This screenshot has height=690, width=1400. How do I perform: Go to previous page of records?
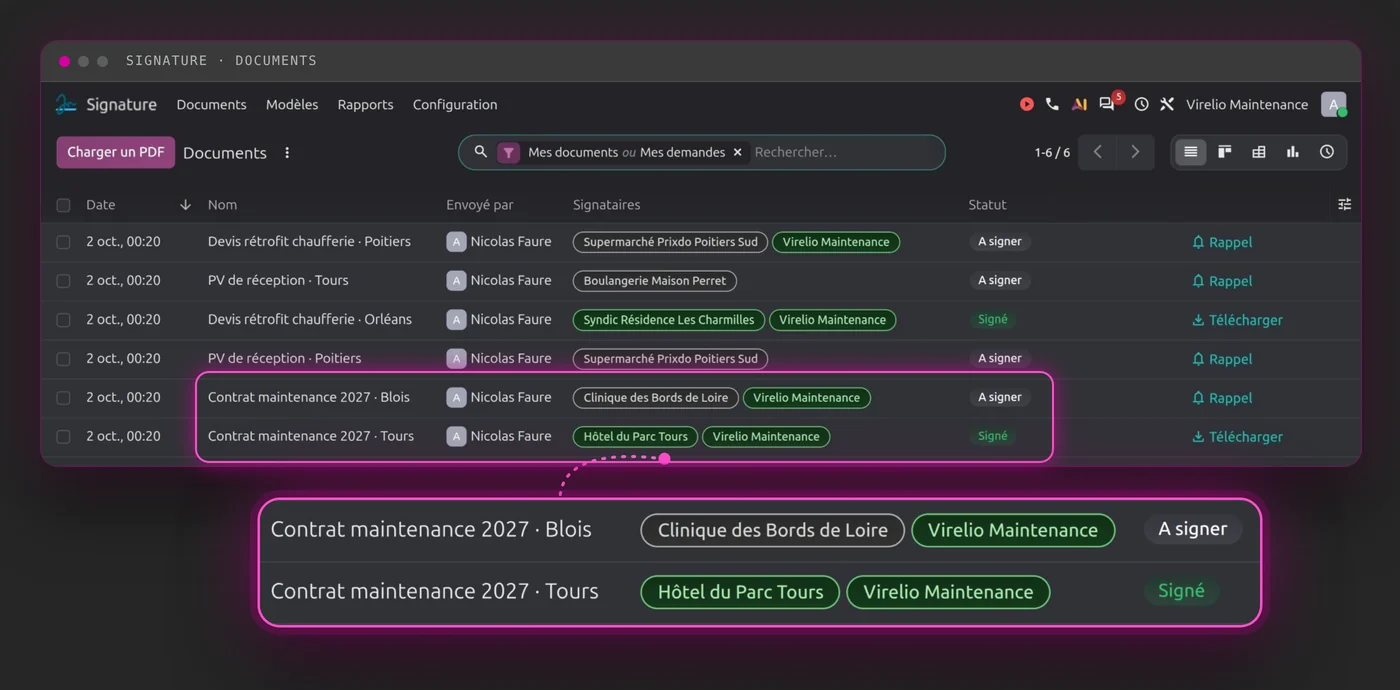pos(1098,152)
